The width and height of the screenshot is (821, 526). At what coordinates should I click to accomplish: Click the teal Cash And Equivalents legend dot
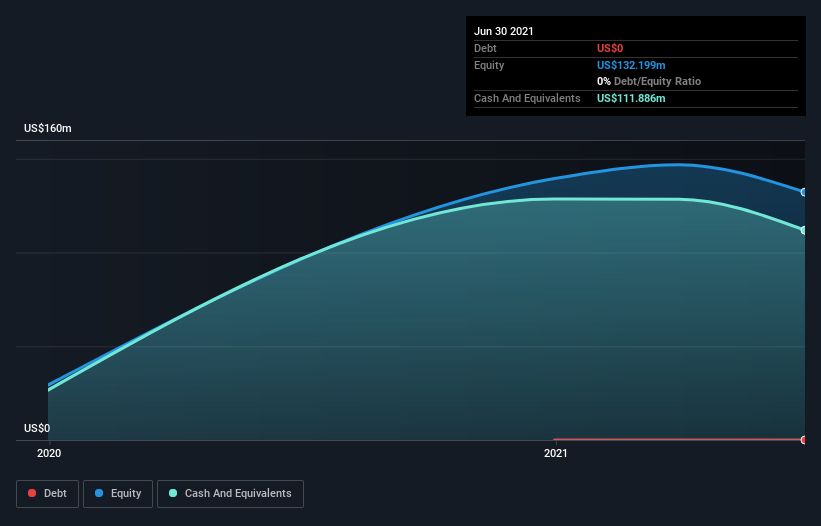(x=173, y=493)
